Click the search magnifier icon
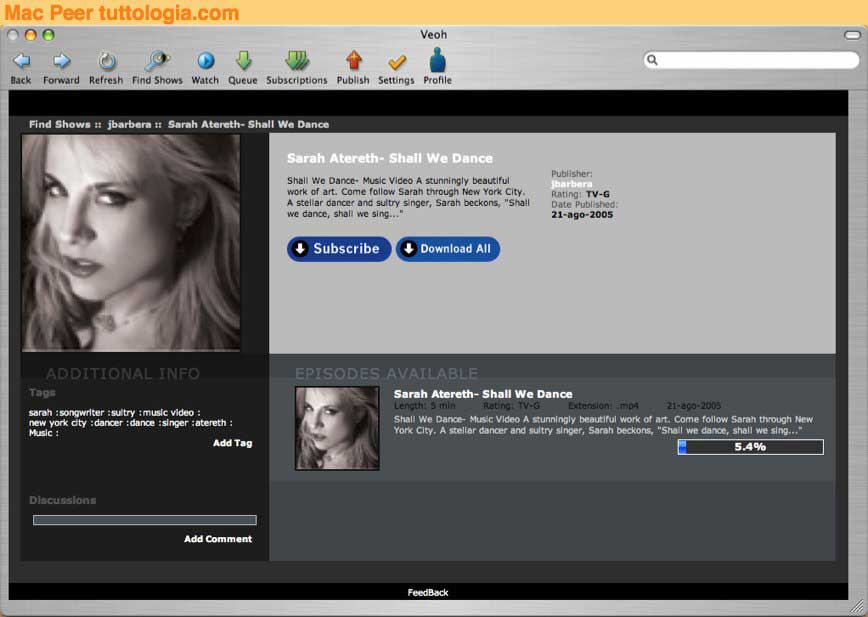Viewport: 868px width, 617px height. [652, 60]
